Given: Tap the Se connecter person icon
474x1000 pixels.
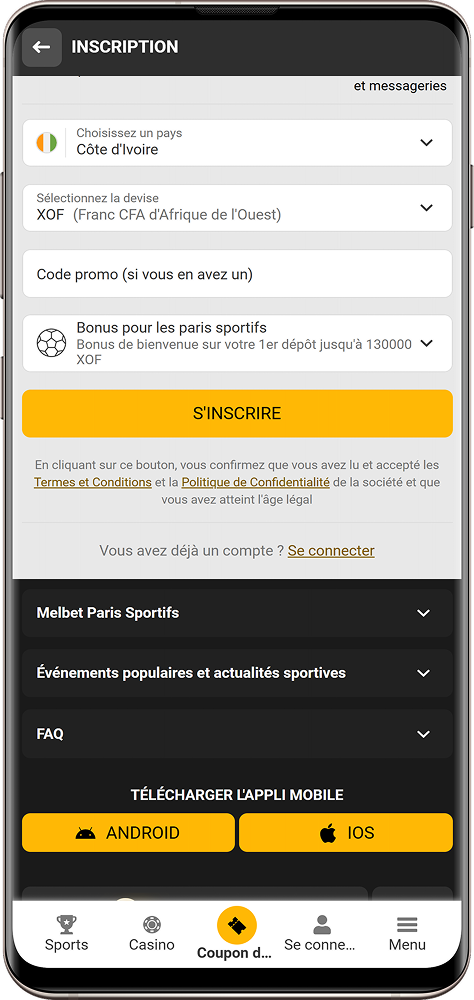Looking at the screenshot, I should pyautogui.click(x=322, y=924).
